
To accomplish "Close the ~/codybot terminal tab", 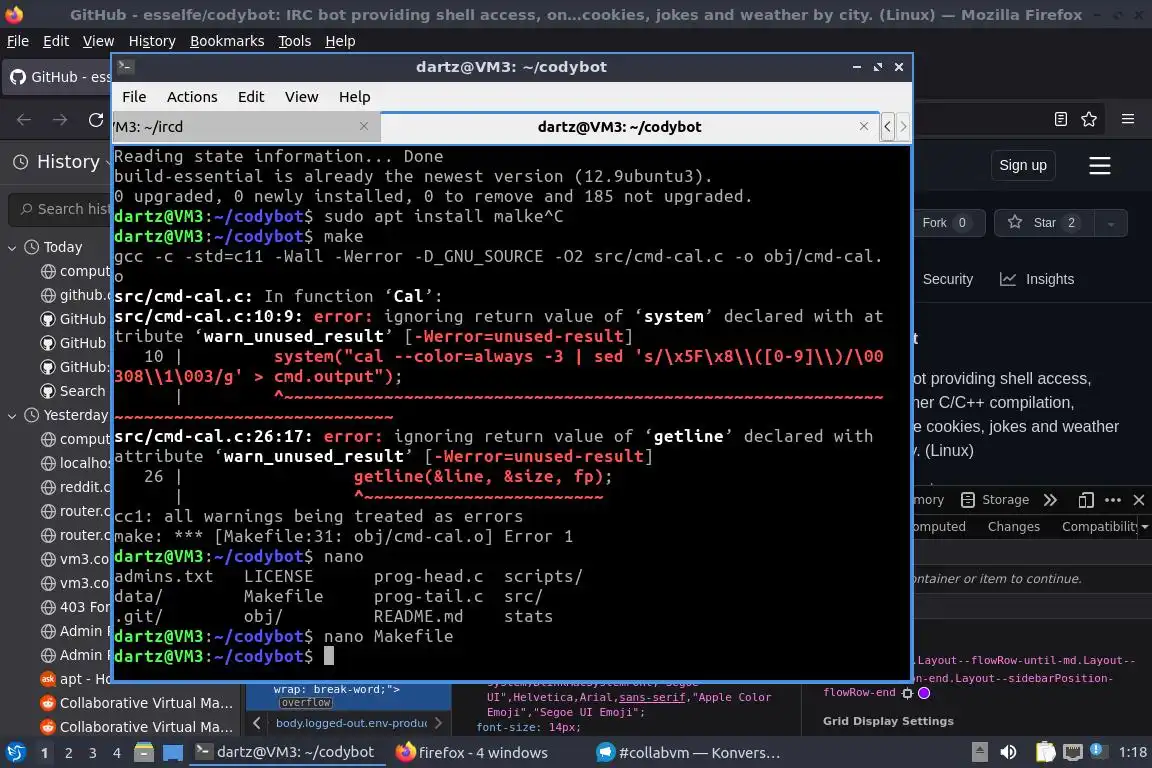I will click(864, 126).
